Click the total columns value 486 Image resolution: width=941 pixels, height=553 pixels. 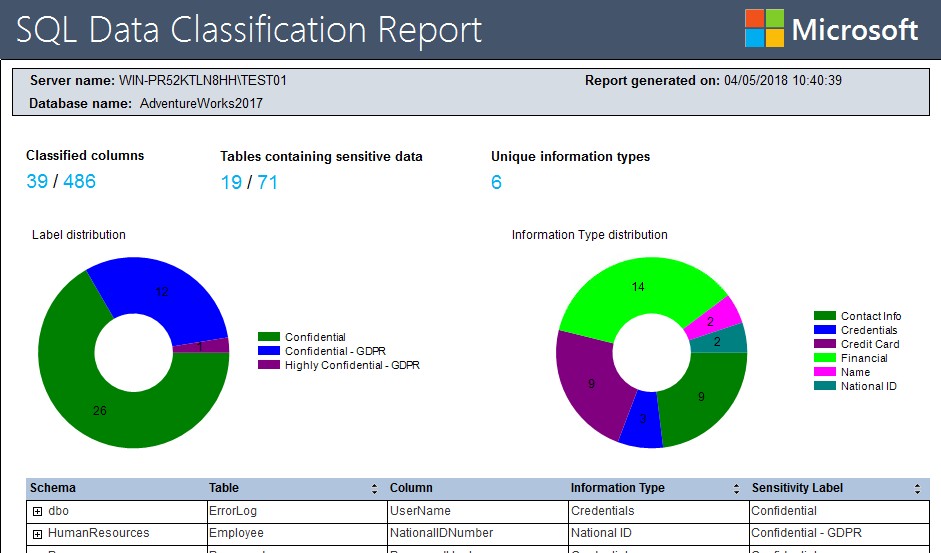click(x=79, y=181)
